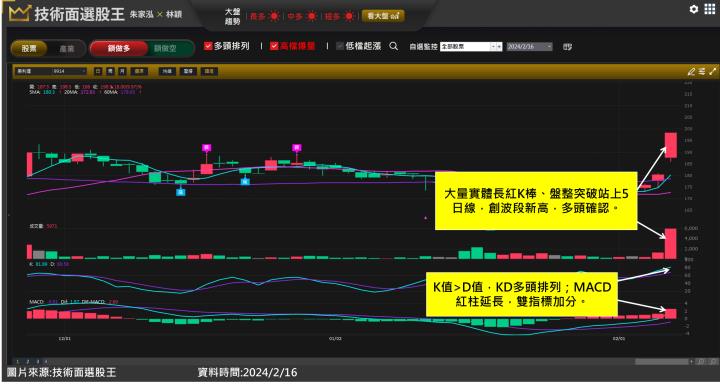
Task: Click the 看大盤 button
Action: click(x=383, y=16)
